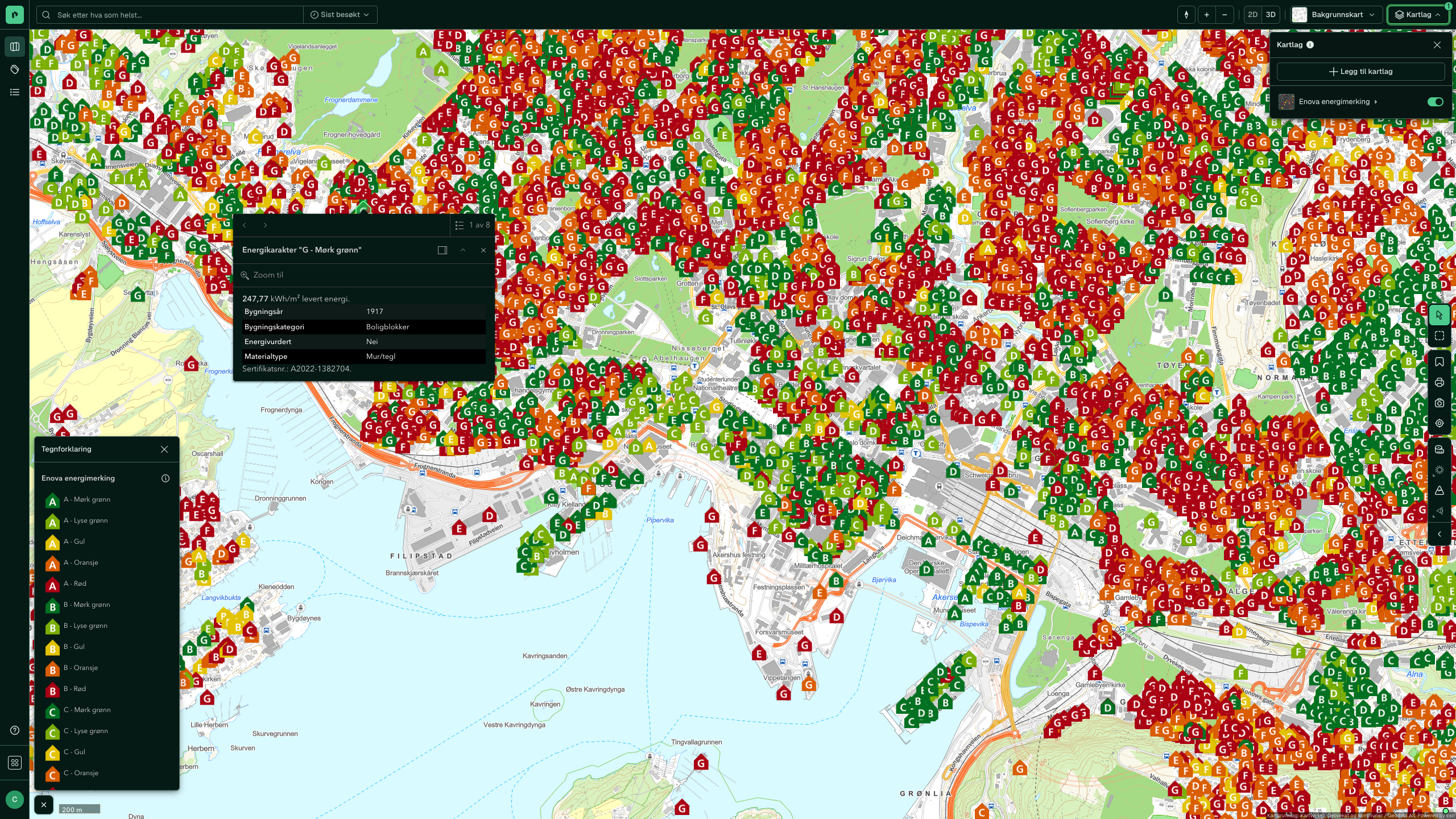Zoom out the map with minus button
1456x819 pixels.
tap(1225, 15)
